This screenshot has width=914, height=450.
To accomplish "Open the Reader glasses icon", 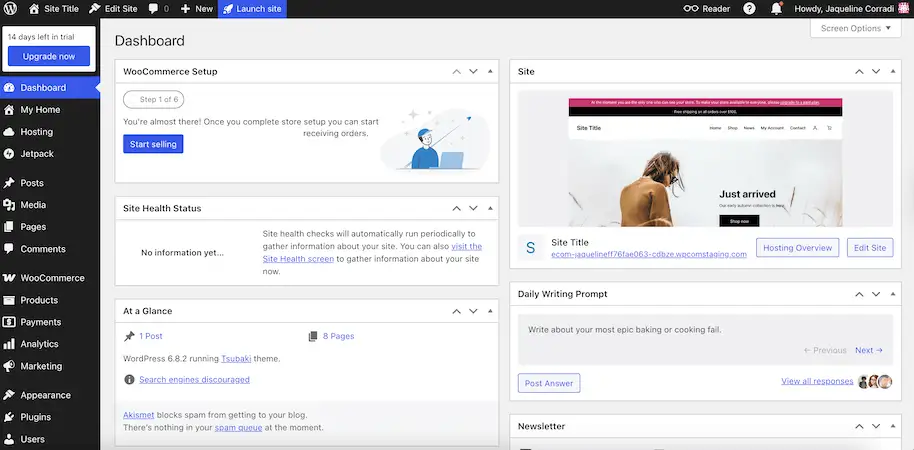I will coord(692,8).
